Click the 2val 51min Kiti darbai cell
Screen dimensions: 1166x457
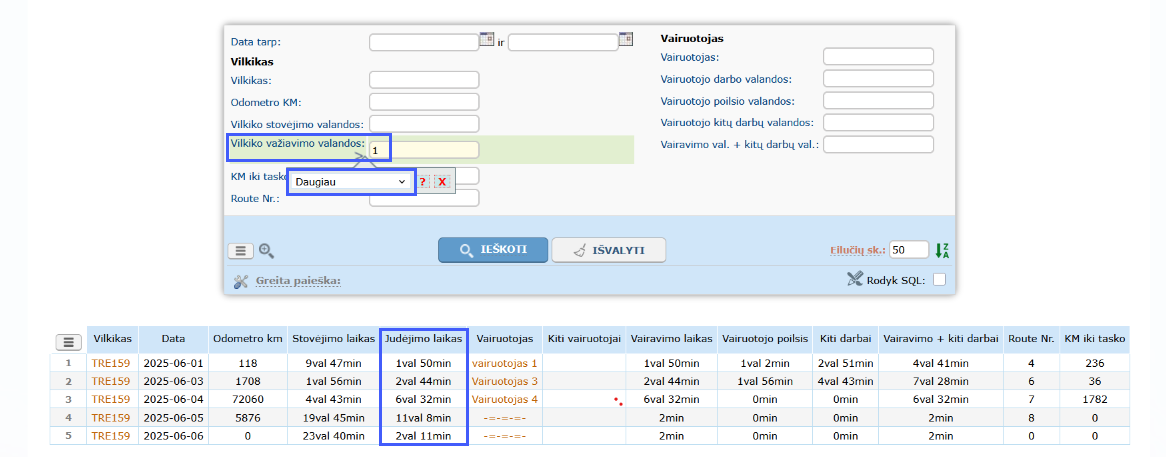click(845, 364)
